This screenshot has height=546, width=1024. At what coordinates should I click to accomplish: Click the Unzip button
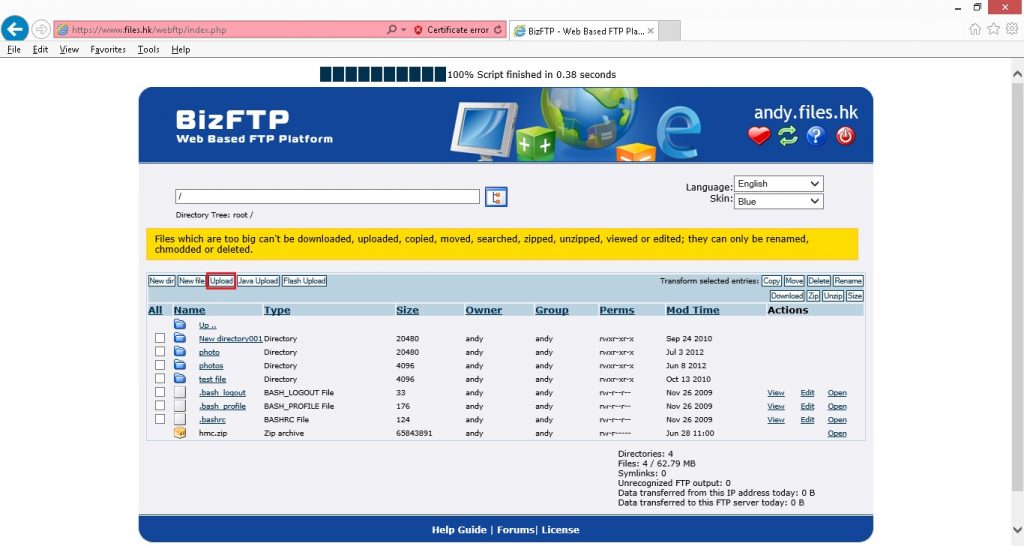tap(833, 296)
